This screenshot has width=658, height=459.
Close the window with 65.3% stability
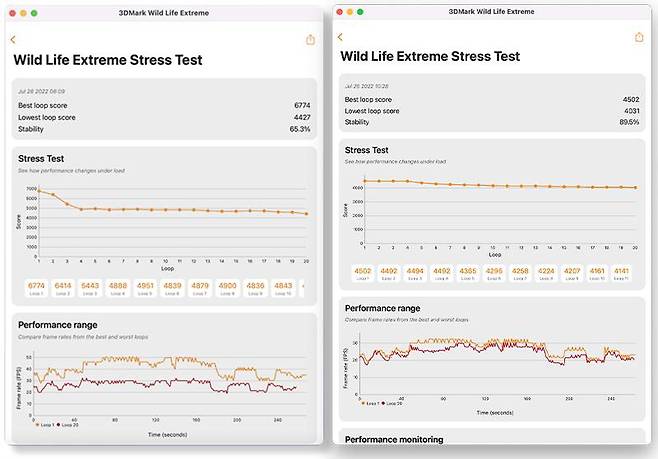(x=12, y=13)
